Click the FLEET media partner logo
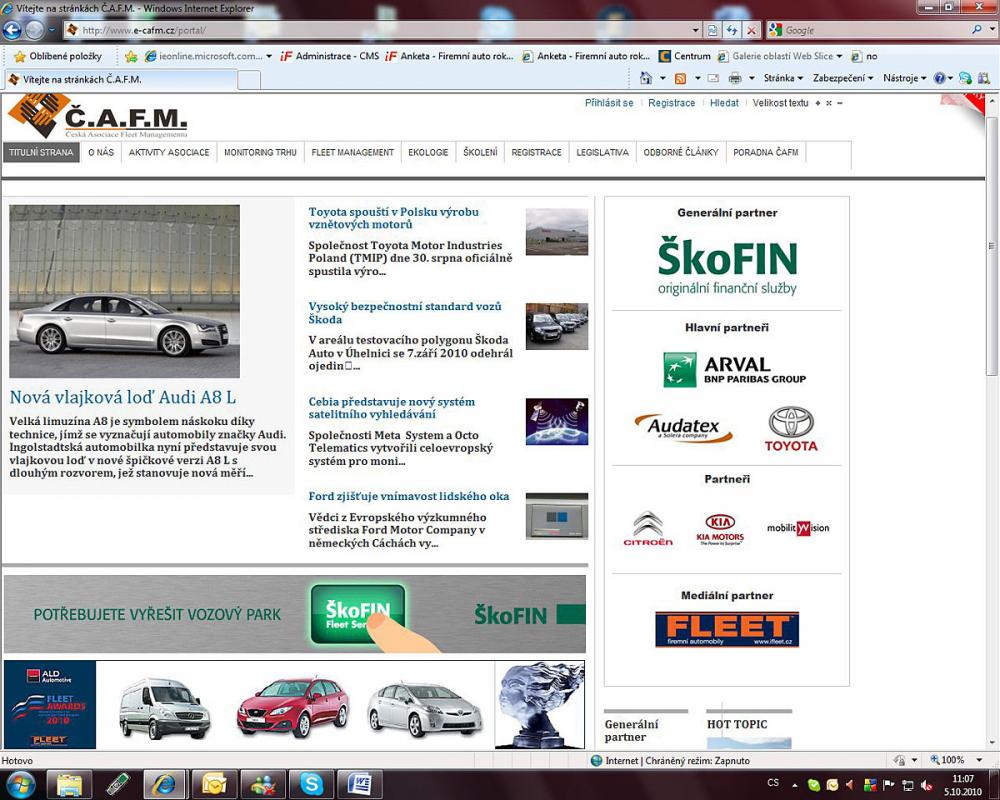The image size is (1000, 800). coord(727,629)
